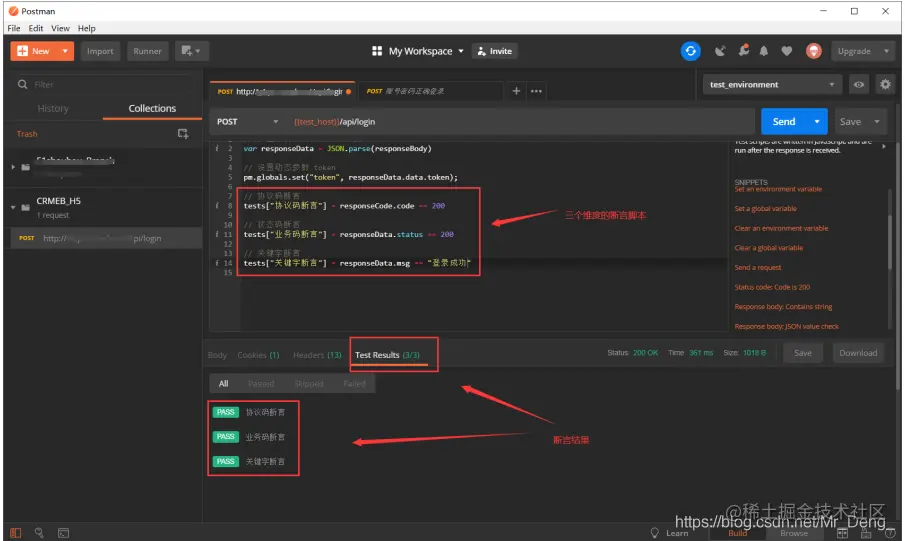Open the response Cookies tab
The width and height of the screenshot is (905, 541).
click(258, 355)
